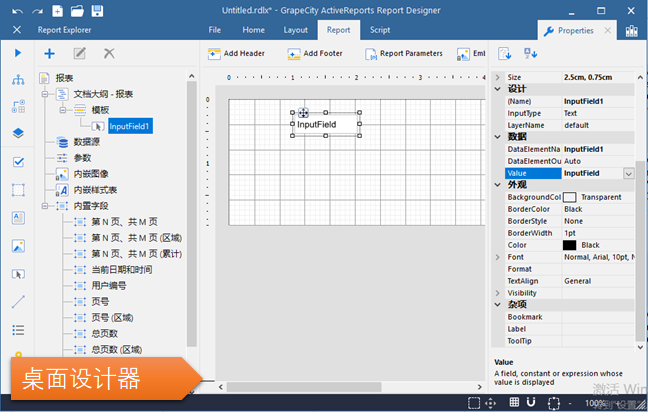648x416 pixels.
Task: Open the Value property dropdown
Action: pyautogui.click(x=629, y=174)
